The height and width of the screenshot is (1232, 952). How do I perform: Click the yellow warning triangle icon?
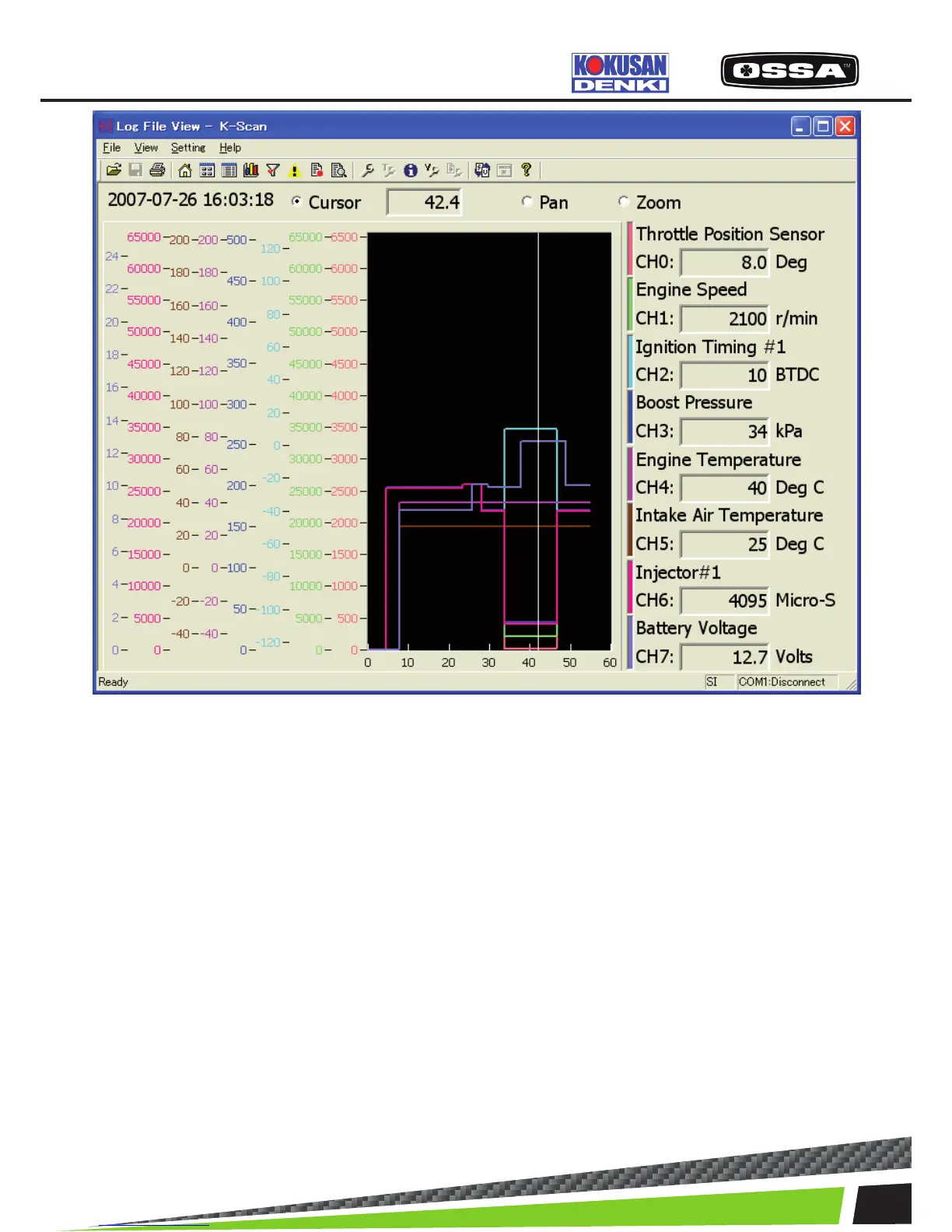tap(294, 170)
